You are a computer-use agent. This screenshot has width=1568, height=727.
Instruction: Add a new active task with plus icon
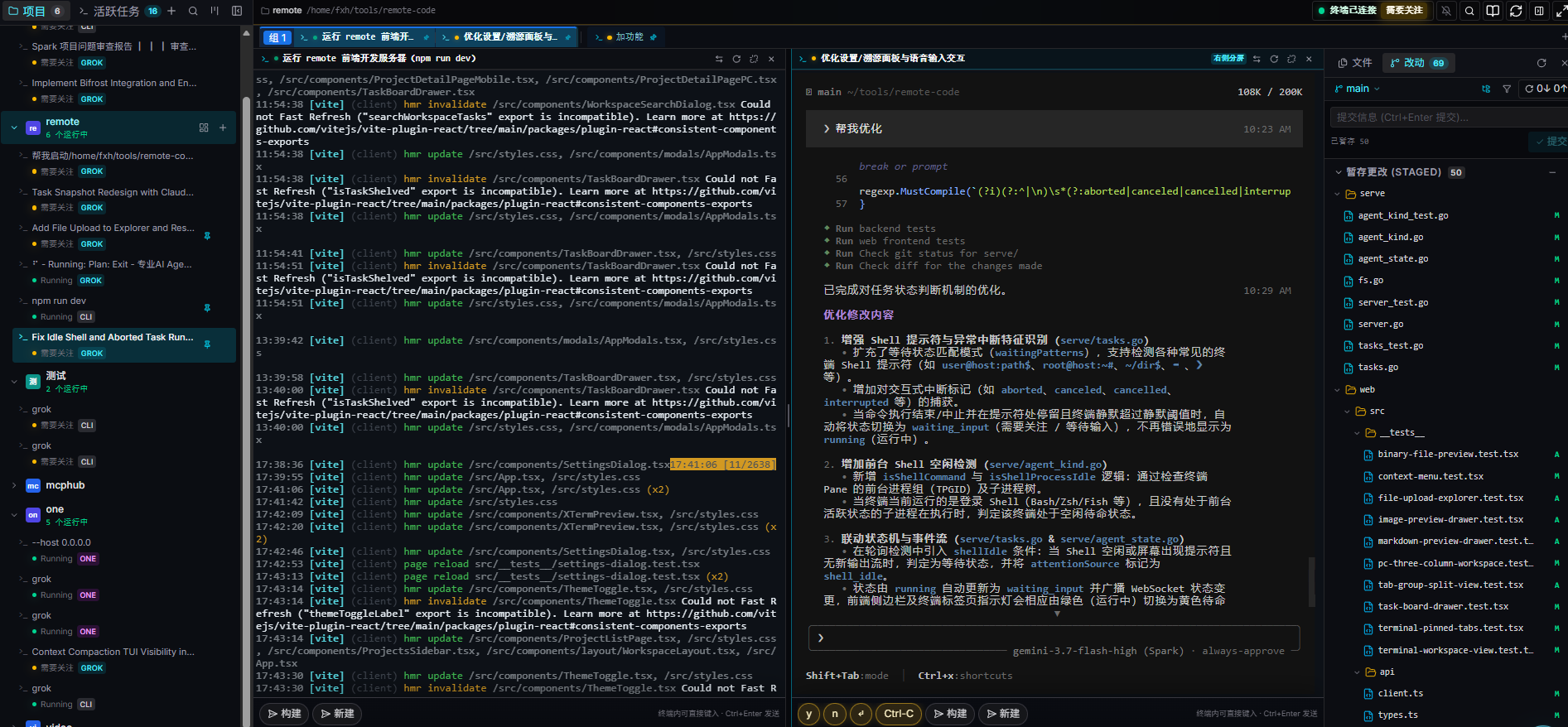point(171,11)
